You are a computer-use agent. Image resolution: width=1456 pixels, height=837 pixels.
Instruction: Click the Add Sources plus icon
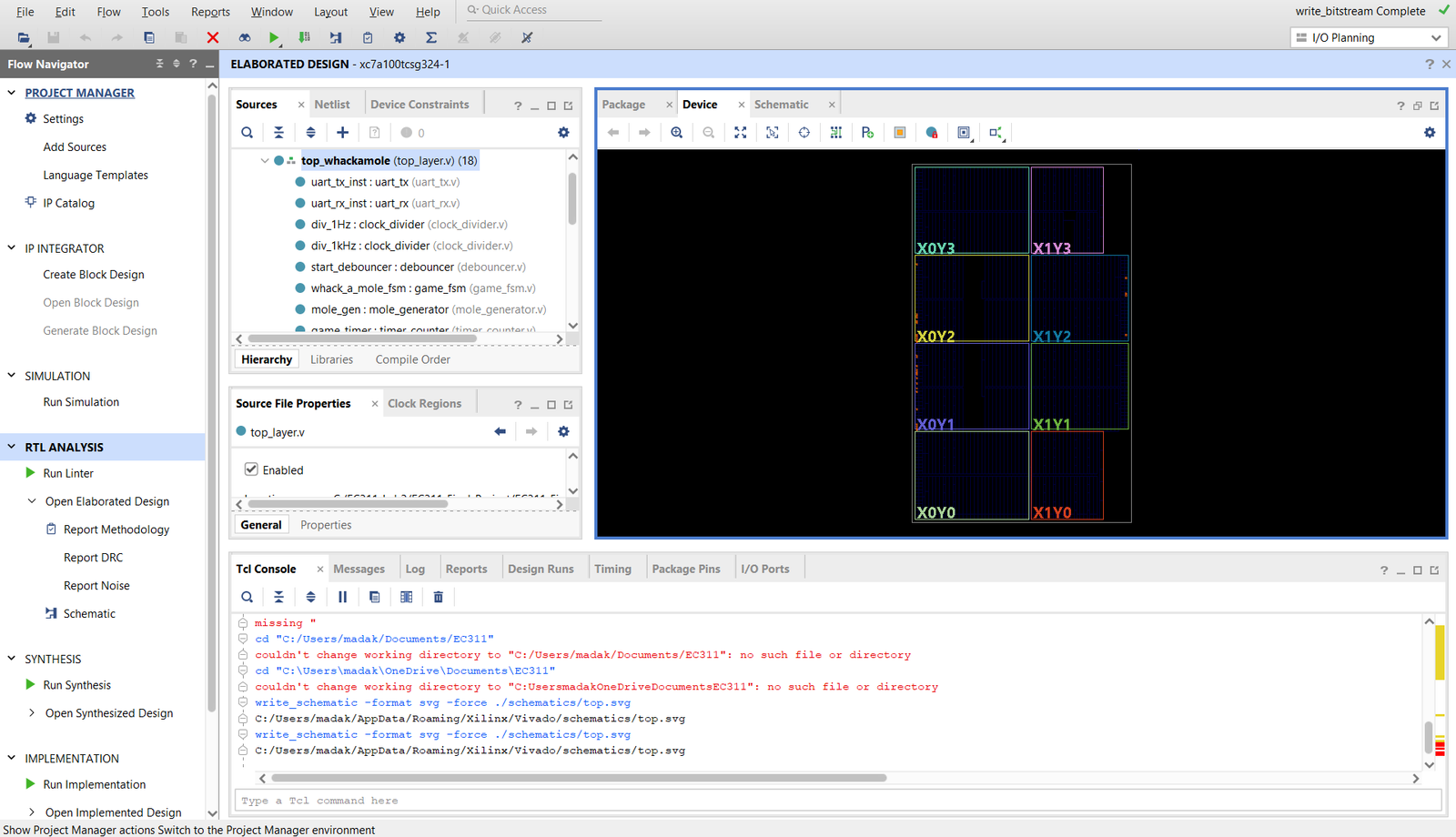click(x=342, y=132)
